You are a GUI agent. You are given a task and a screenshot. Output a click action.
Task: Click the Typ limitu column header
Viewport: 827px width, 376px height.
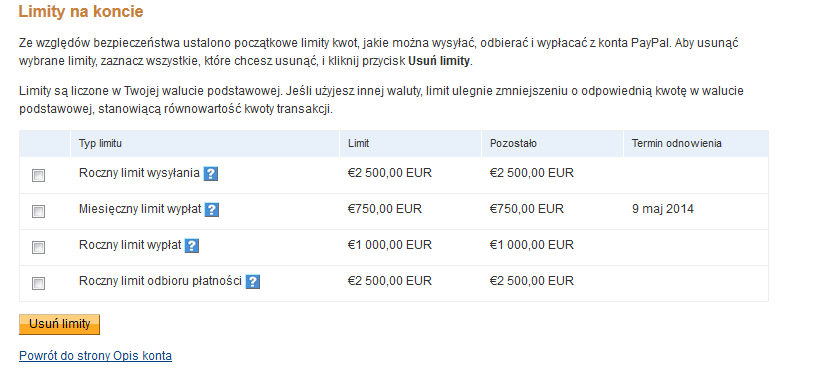[x=100, y=143]
